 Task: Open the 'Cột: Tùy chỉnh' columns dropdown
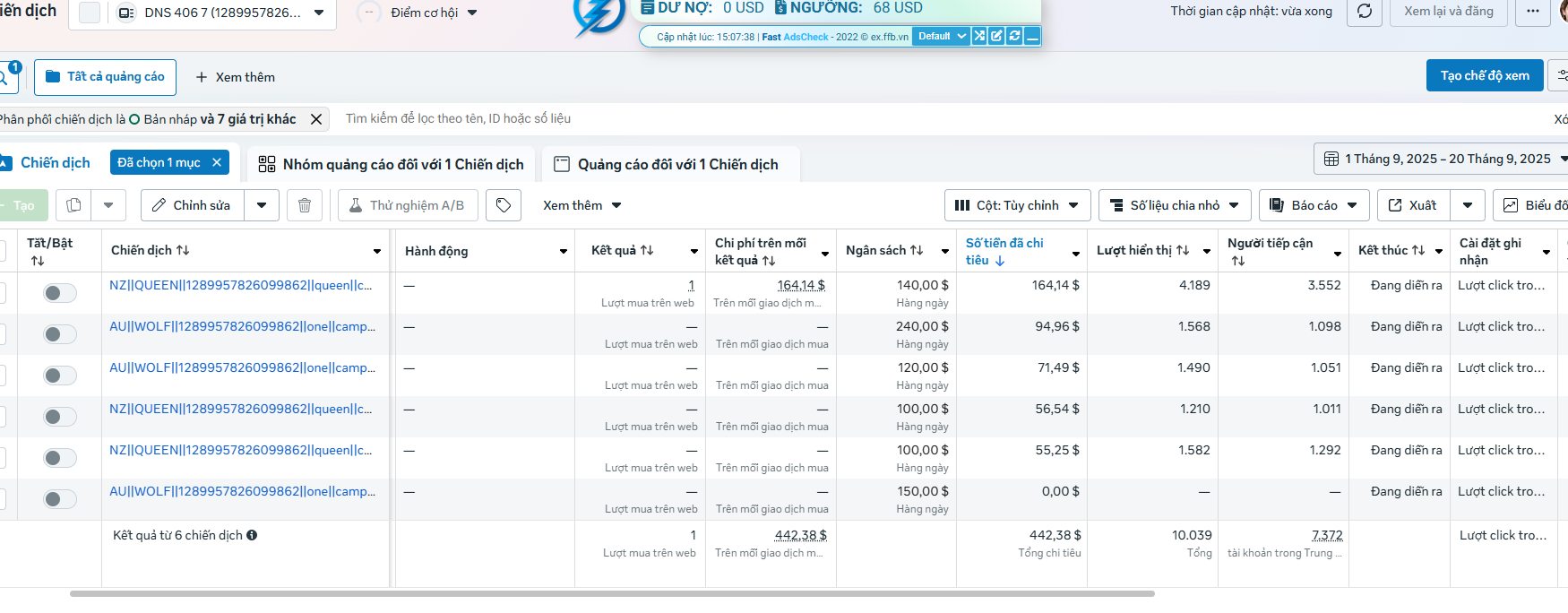(x=1017, y=205)
